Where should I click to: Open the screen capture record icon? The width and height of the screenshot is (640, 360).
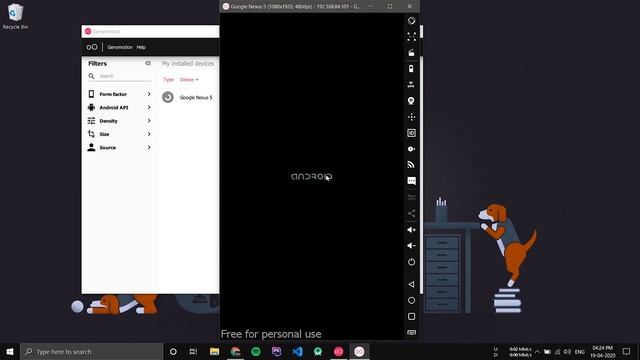(411, 149)
